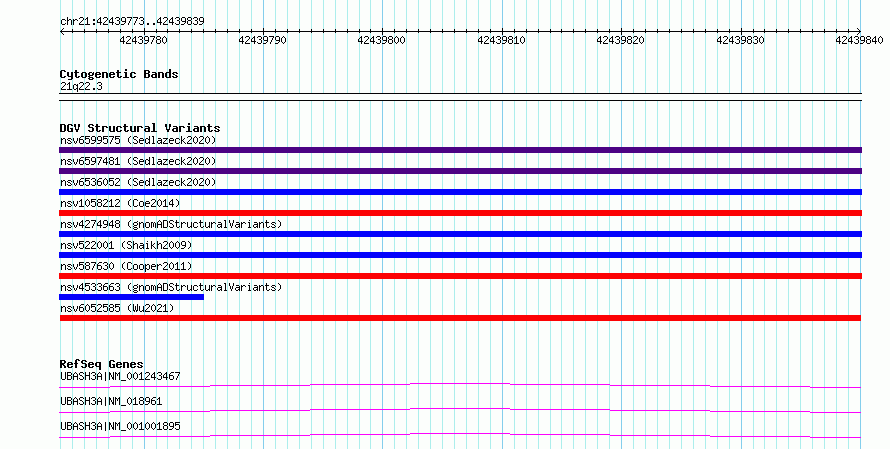Open variant nsv4533663 (gnomADStructuralVariants) label
This screenshot has width=890, height=449.
[171, 287]
